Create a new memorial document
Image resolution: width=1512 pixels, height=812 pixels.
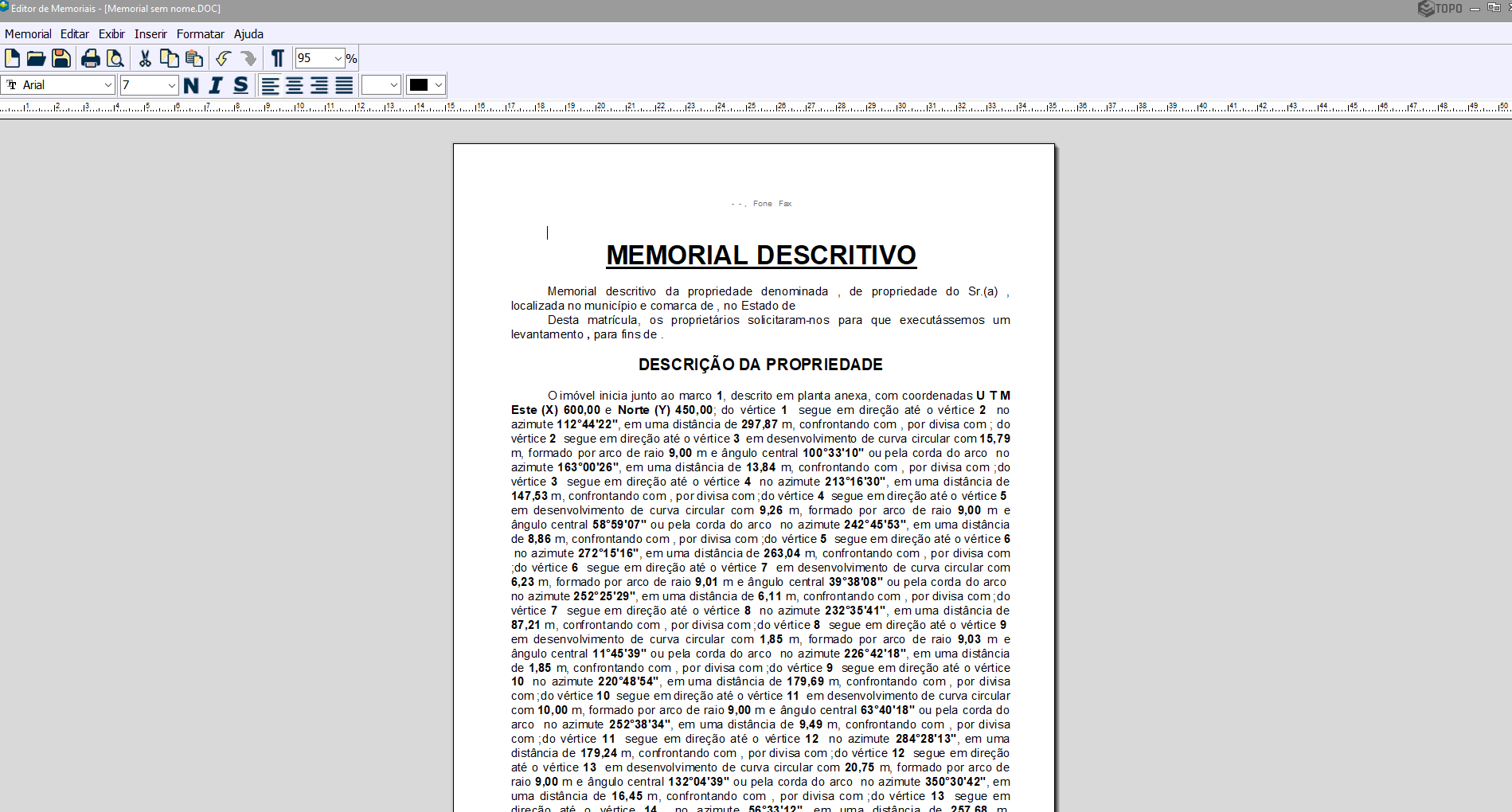coord(13,58)
